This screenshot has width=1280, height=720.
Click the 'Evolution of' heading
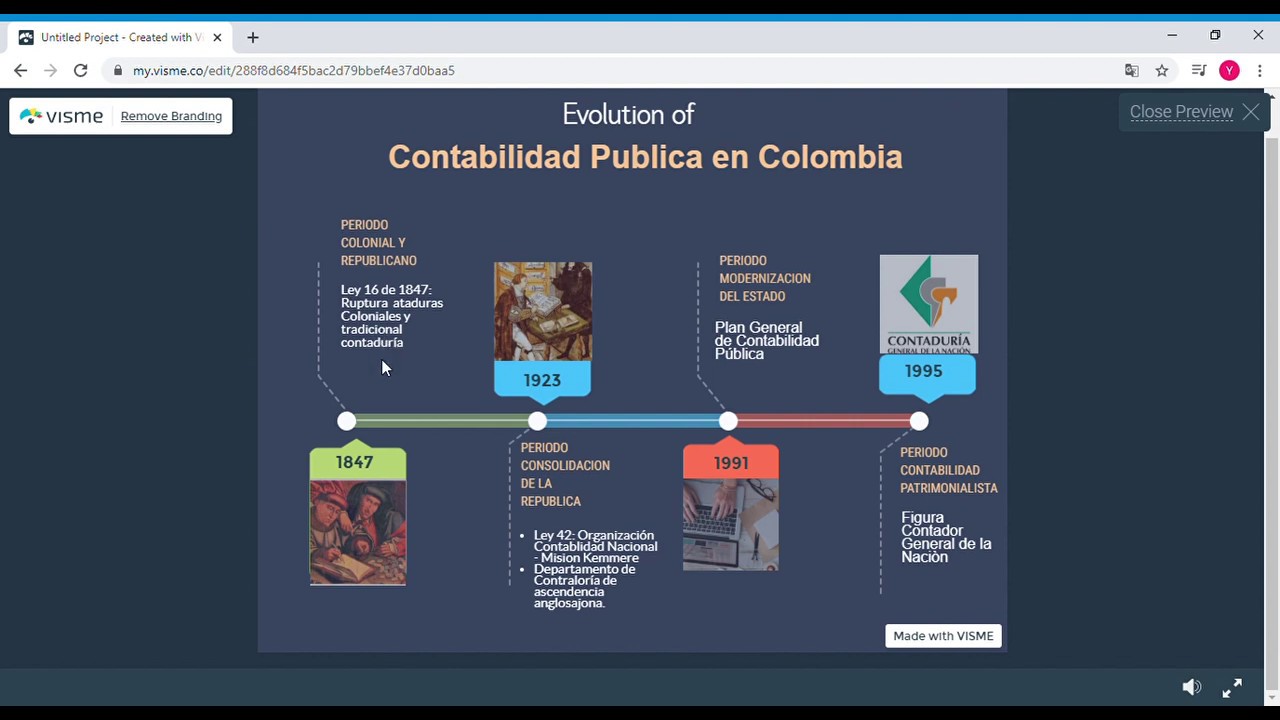pyautogui.click(x=628, y=114)
